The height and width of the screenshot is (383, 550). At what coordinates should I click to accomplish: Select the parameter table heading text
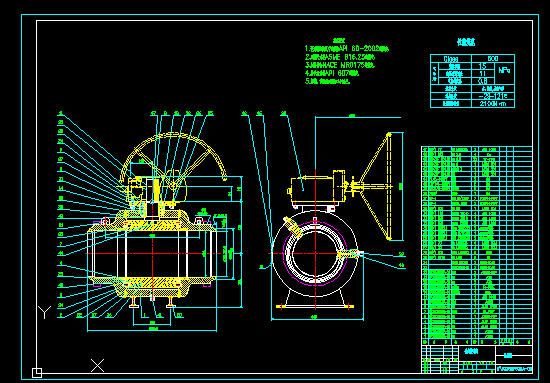coord(466,42)
